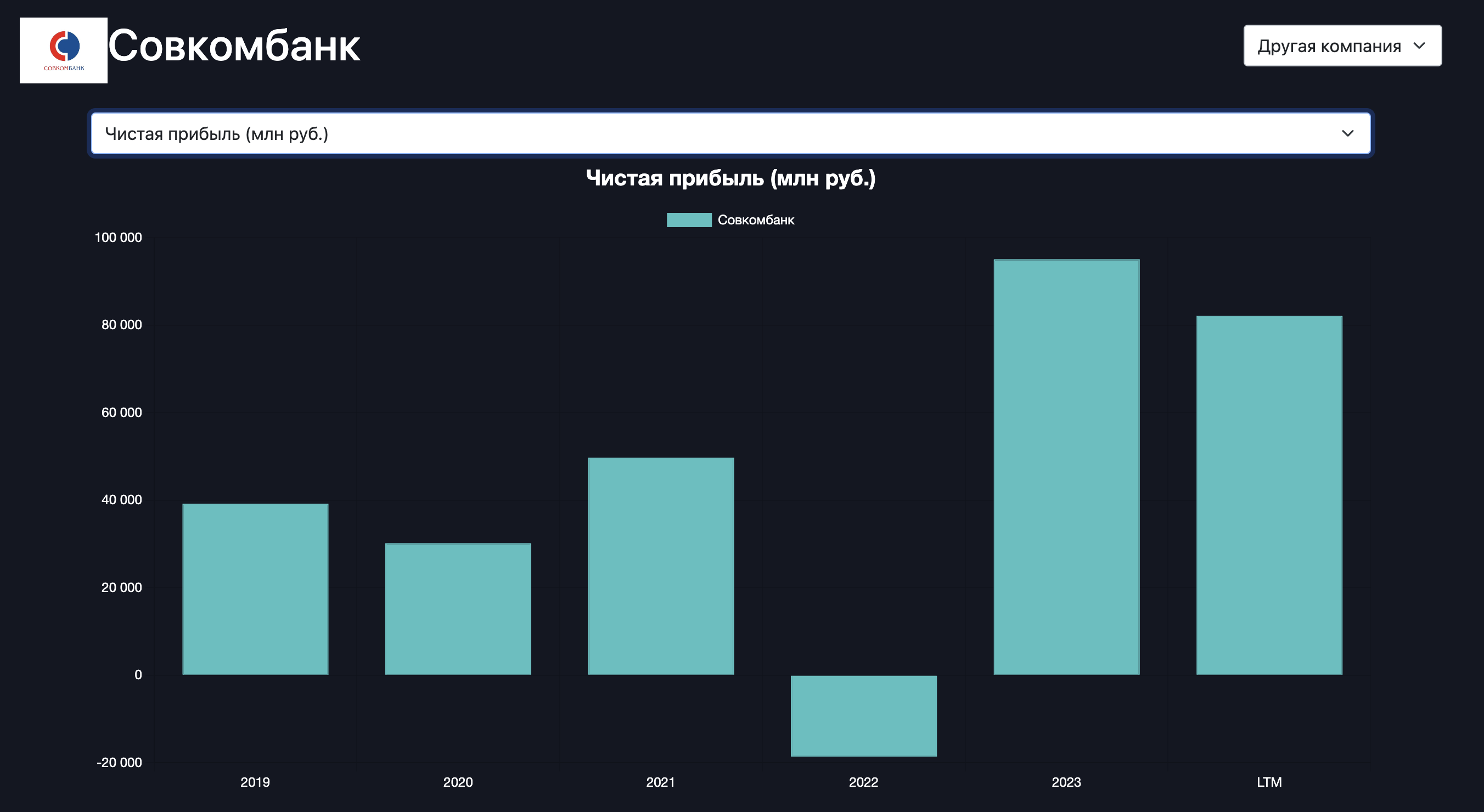
Task: Click the 2020 bar in the chart
Action: [x=458, y=608]
